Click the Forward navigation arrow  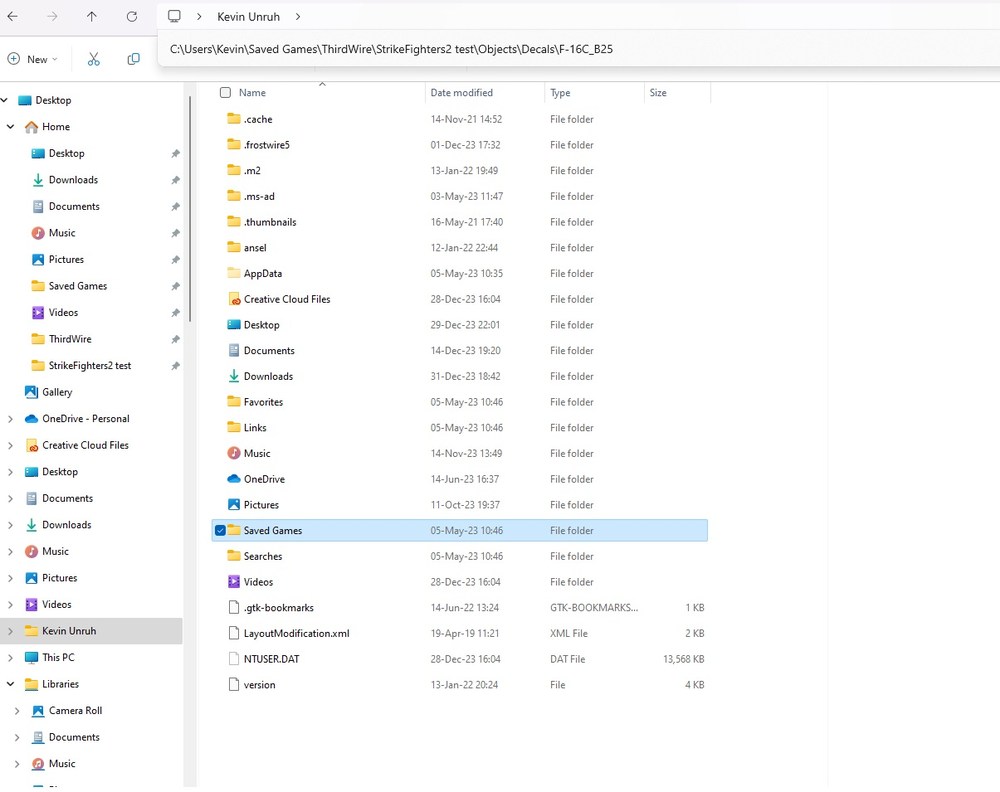pos(52,17)
